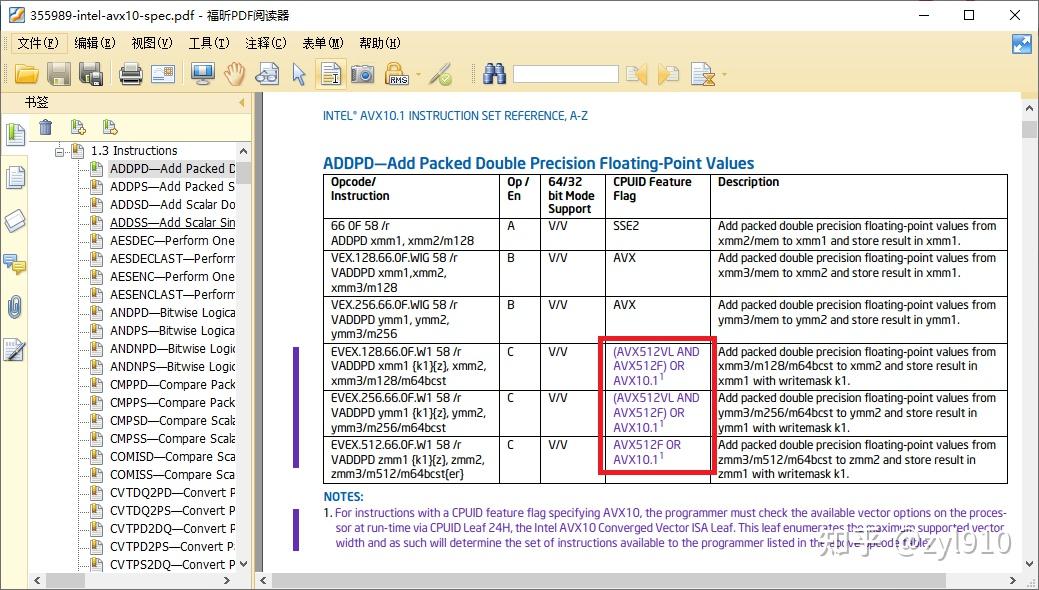Click the document's horizontal scroll right arrow

coord(1012,581)
